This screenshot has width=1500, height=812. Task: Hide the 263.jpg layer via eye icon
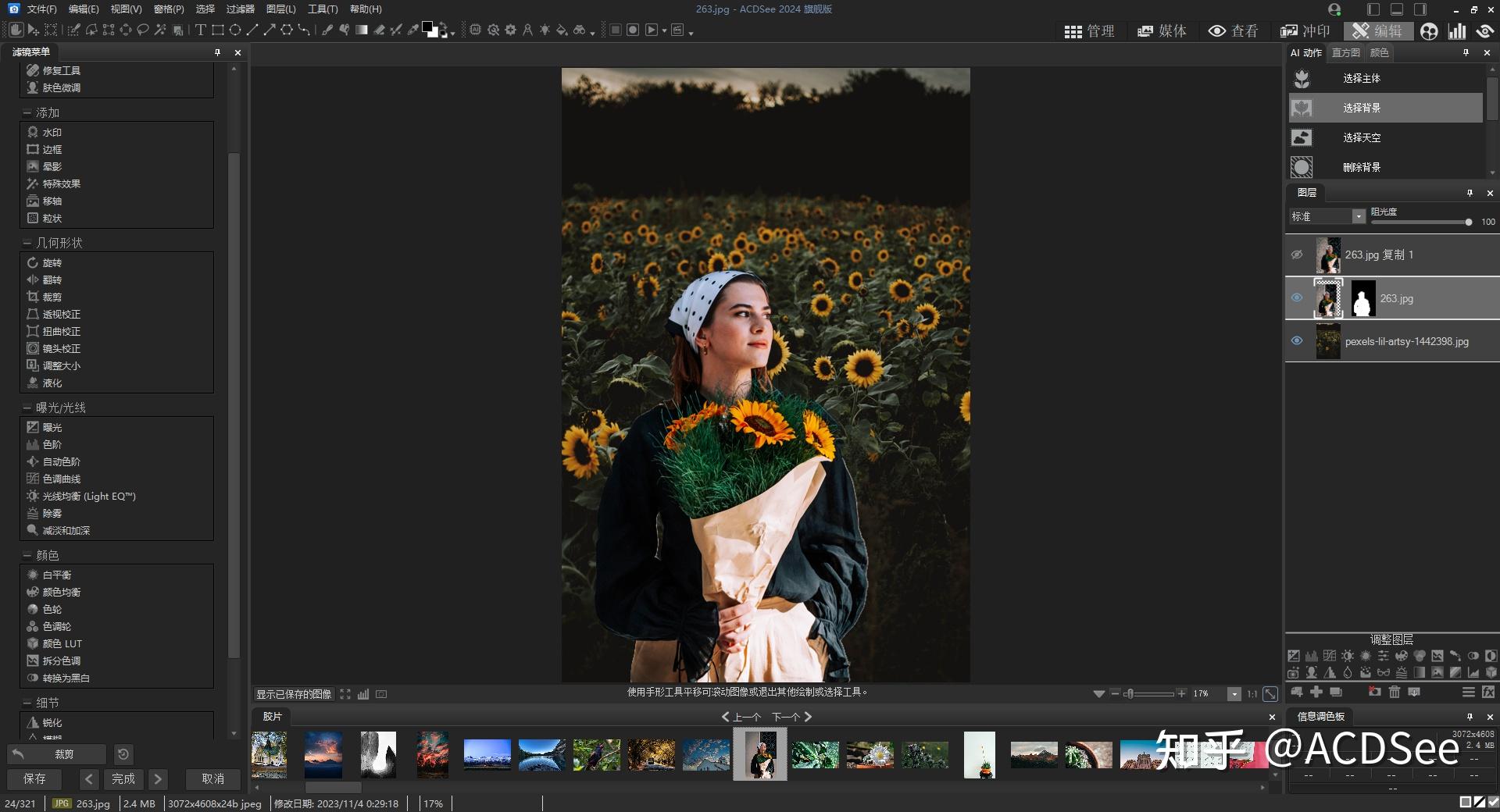(x=1297, y=297)
